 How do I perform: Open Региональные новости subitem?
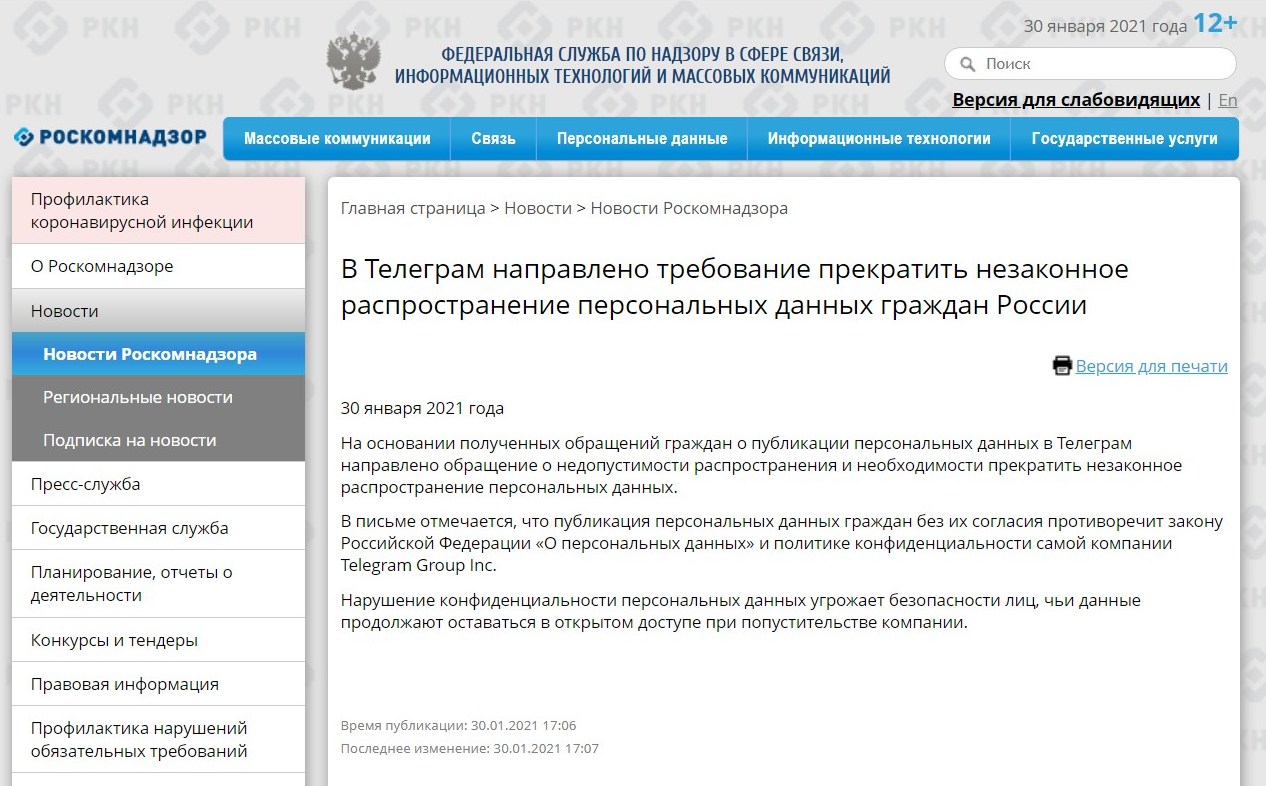point(158,397)
